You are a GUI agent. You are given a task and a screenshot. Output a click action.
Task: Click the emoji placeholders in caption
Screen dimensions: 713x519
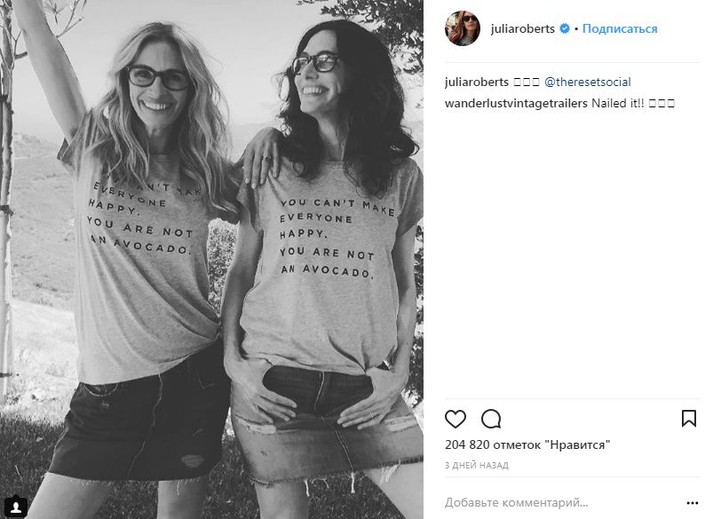click(526, 82)
